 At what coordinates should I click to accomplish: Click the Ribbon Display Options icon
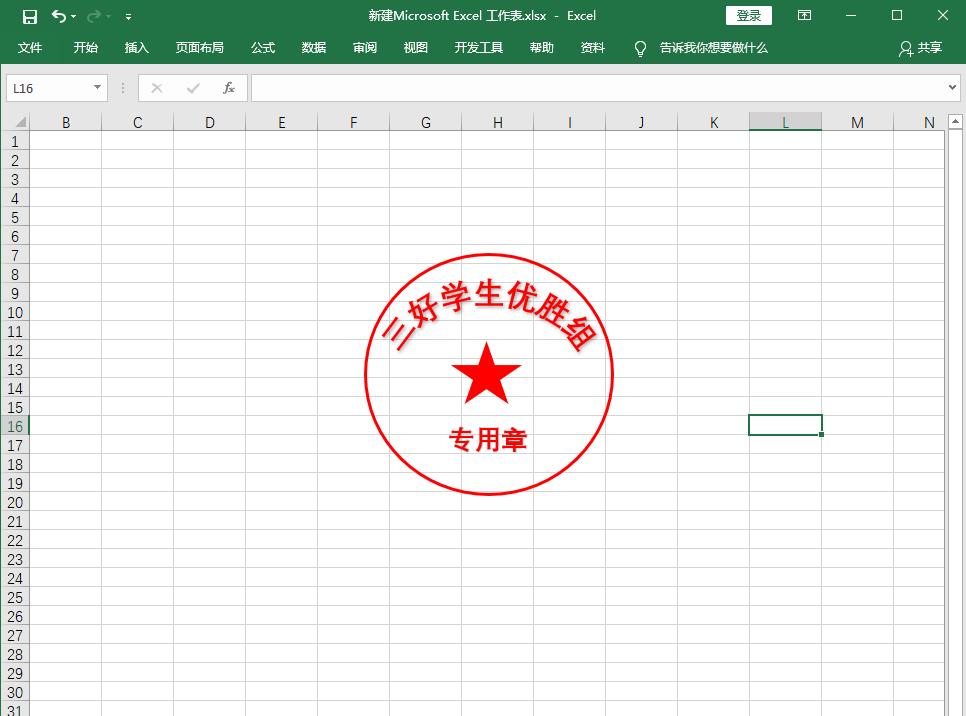coord(804,16)
